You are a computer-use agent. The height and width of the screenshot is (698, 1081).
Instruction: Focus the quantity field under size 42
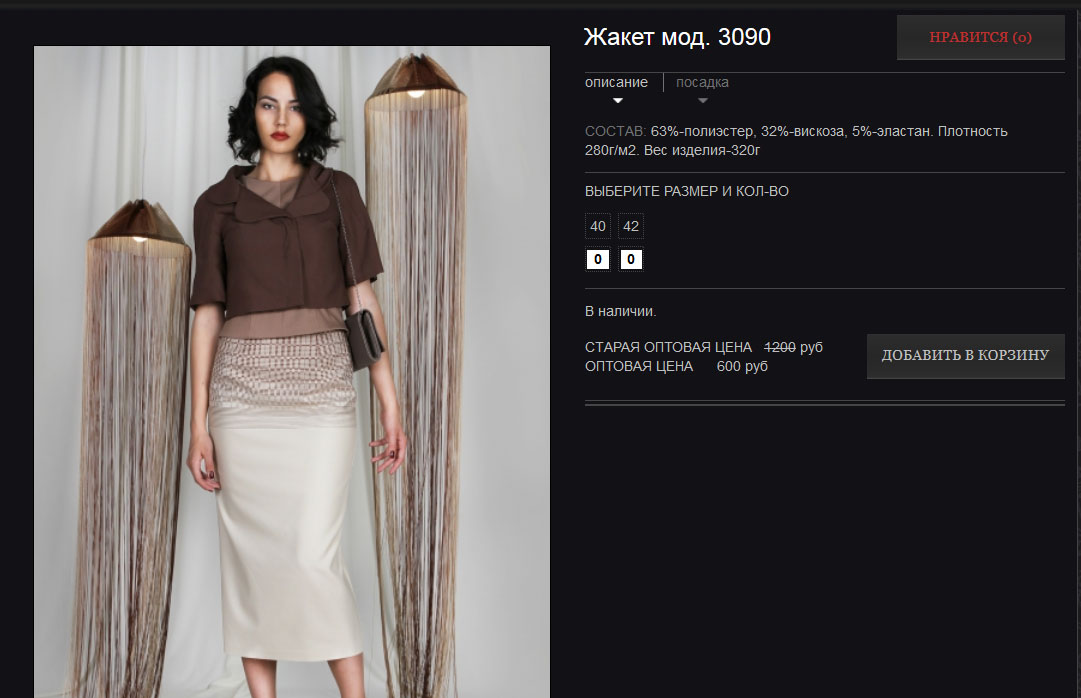tap(631, 259)
